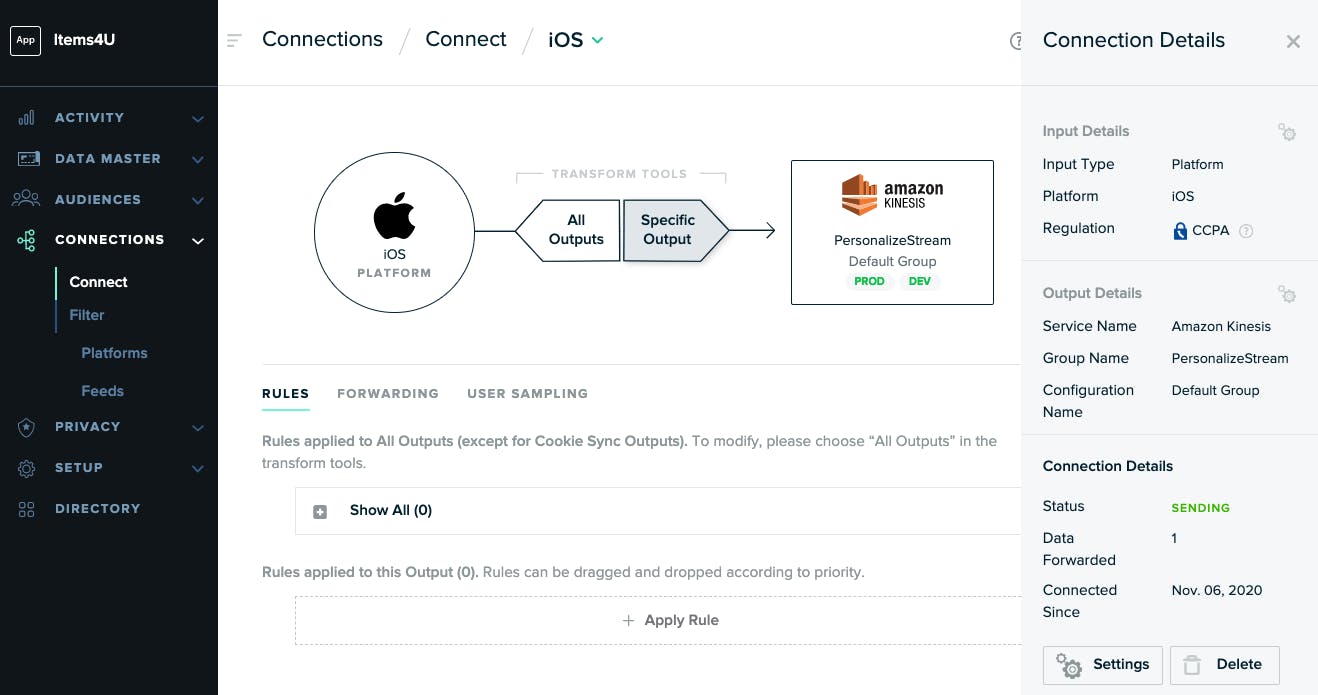
Task: Select the All Outputs transform tool
Action: point(568,231)
